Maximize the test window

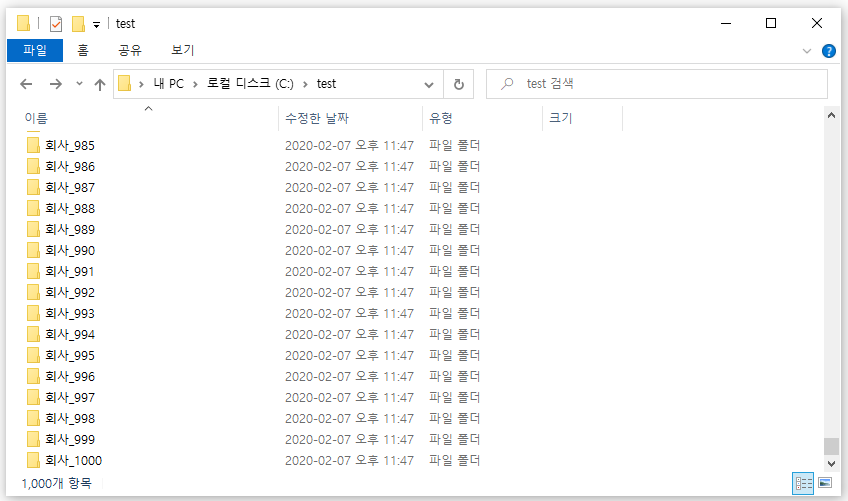[x=771, y=23]
